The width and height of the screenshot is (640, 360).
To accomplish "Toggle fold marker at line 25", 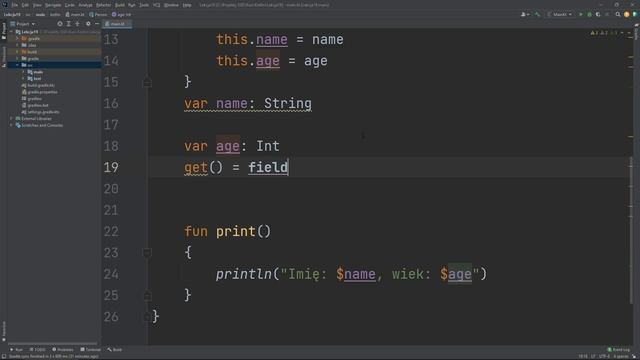I will click(x=147, y=295).
